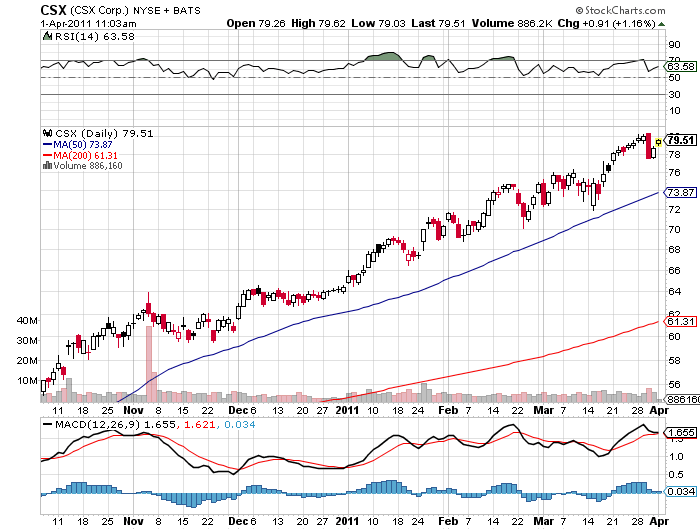Click the 'Volume 886,160' legend text
The height and width of the screenshot is (530, 700).
(x=88, y=166)
